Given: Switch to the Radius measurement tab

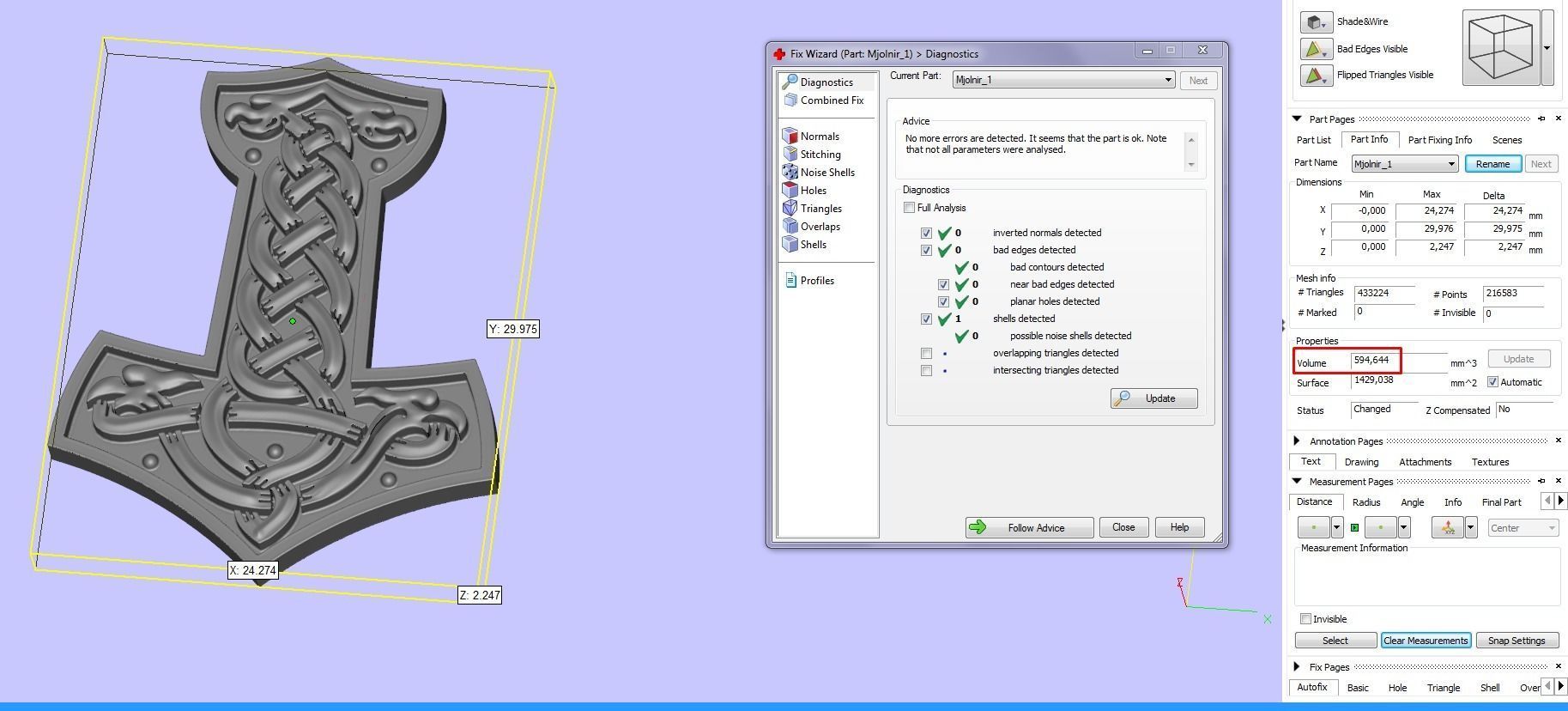Looking at the screenshot, I should point(1366,502).
